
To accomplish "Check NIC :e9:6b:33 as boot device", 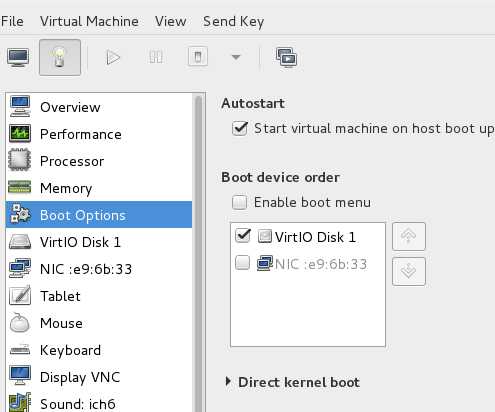I will pos(242,263).
